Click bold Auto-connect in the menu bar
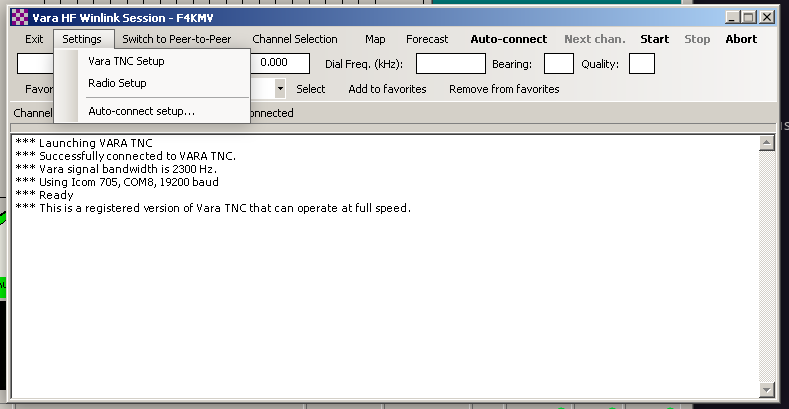The image size is (789, 409). 508,39
